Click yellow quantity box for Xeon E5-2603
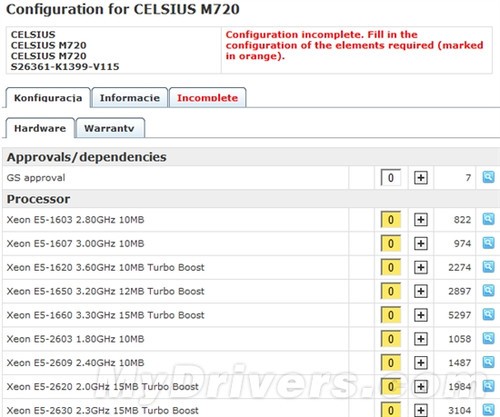 point(391,339)
